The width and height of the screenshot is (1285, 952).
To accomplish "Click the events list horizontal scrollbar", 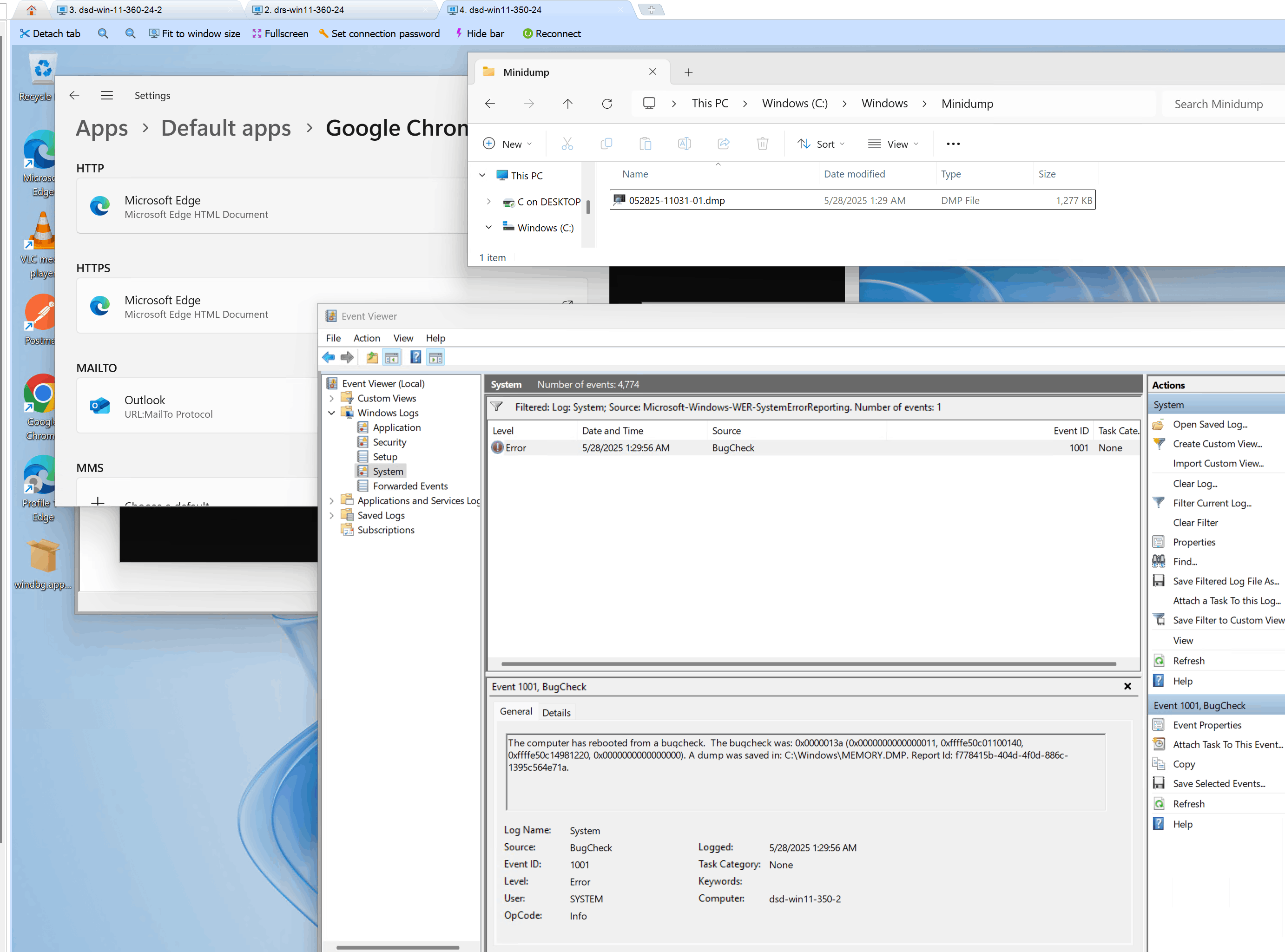I will coord(807,663).
